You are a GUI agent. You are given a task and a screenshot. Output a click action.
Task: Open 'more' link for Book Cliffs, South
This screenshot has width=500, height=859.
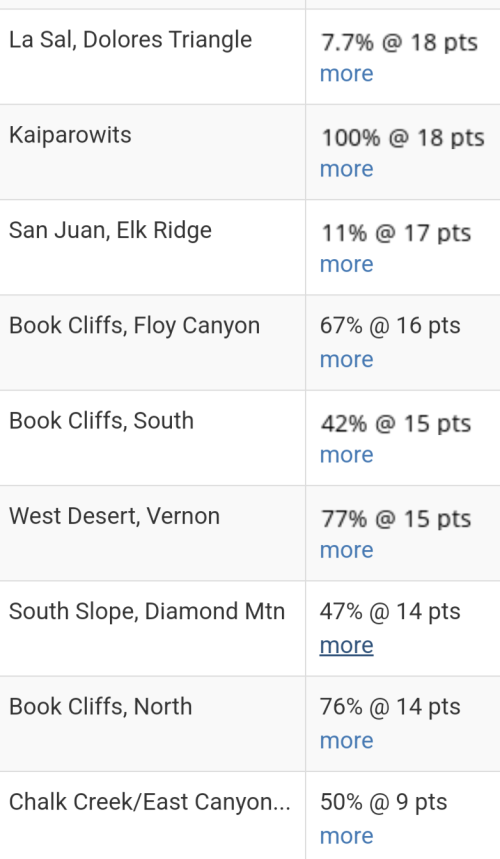[x=346, y=455]
